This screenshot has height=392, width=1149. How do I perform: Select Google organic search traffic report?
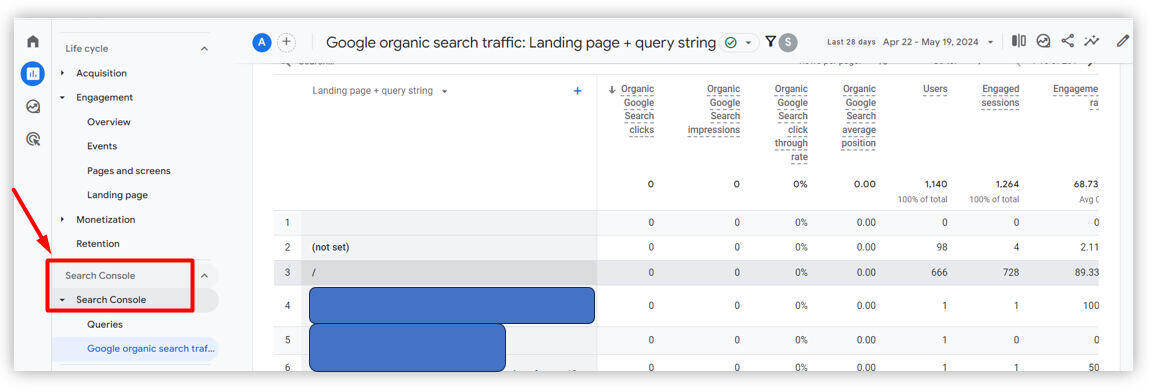[x=152, y=348]
